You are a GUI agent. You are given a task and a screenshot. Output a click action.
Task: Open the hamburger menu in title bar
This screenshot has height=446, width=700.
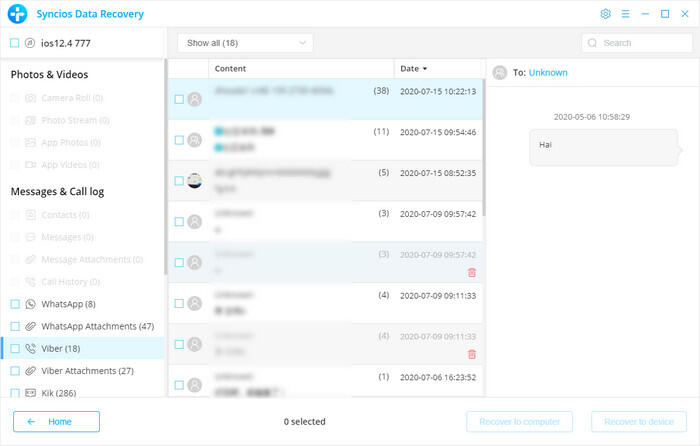click(x=625, y=14)
